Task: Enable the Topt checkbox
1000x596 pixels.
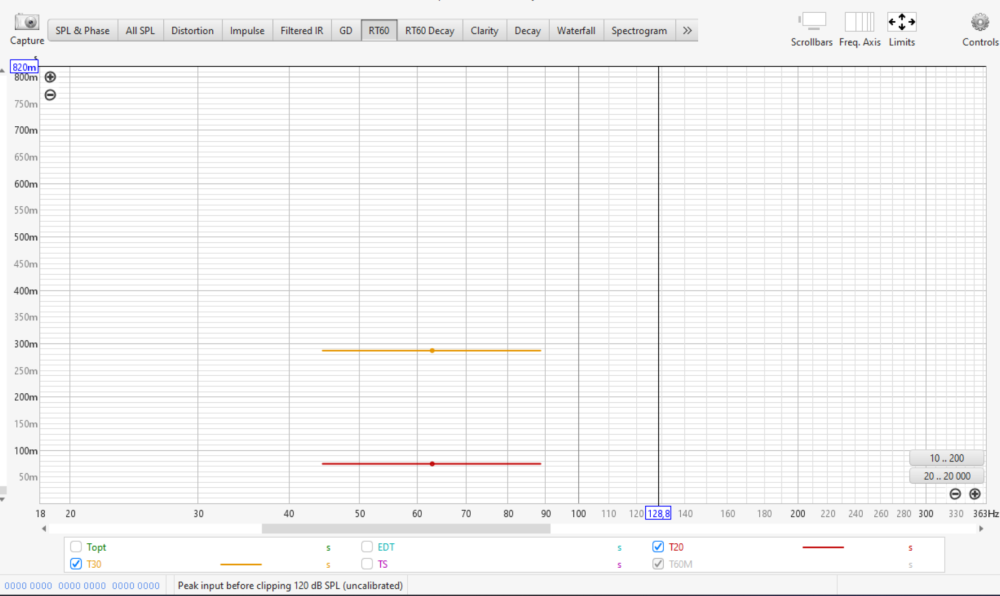Action: click(76, 547)
